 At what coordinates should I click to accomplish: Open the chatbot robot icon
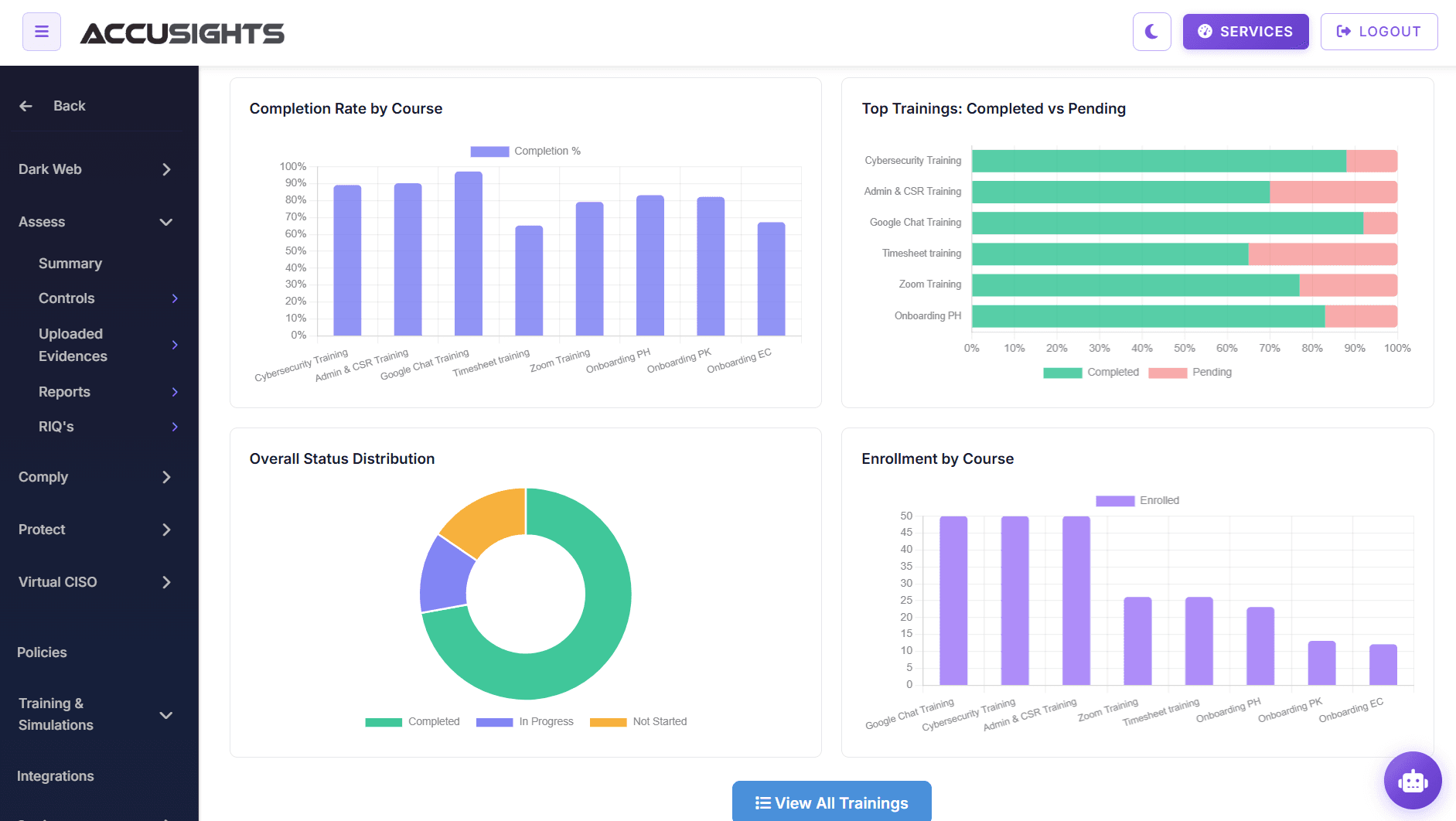[1413, 781]
